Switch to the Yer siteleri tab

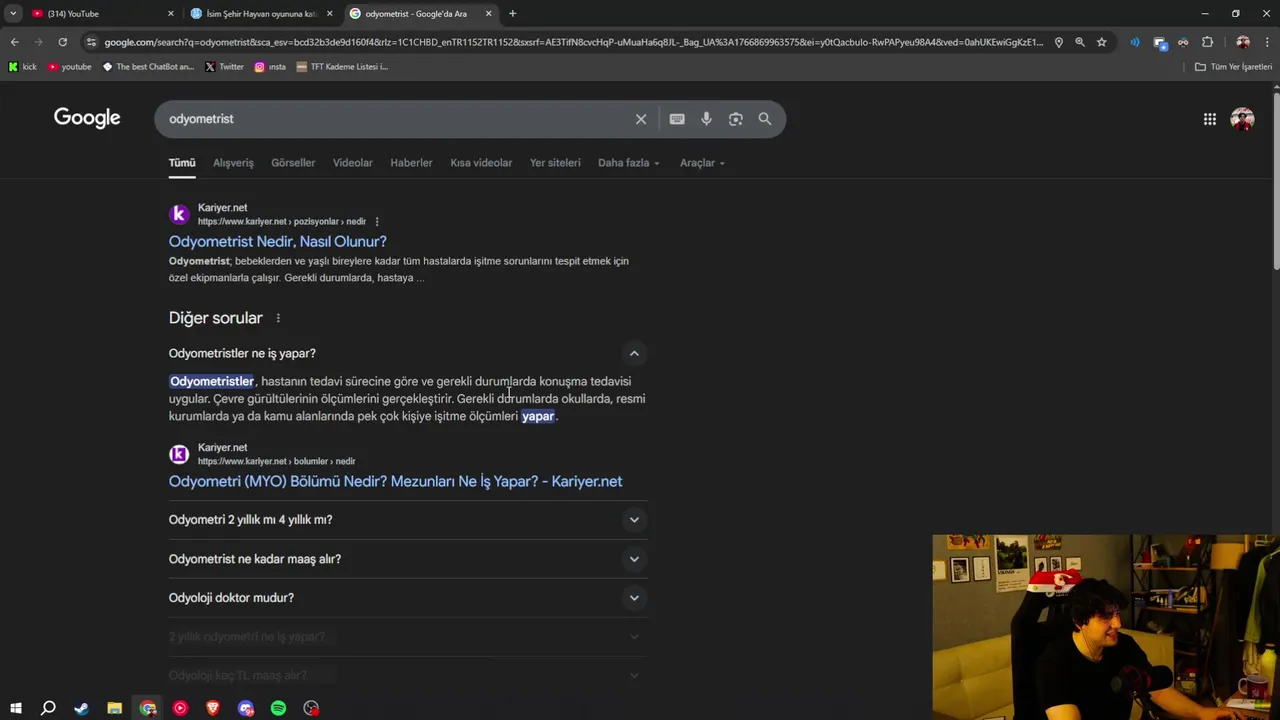point(555,163)
